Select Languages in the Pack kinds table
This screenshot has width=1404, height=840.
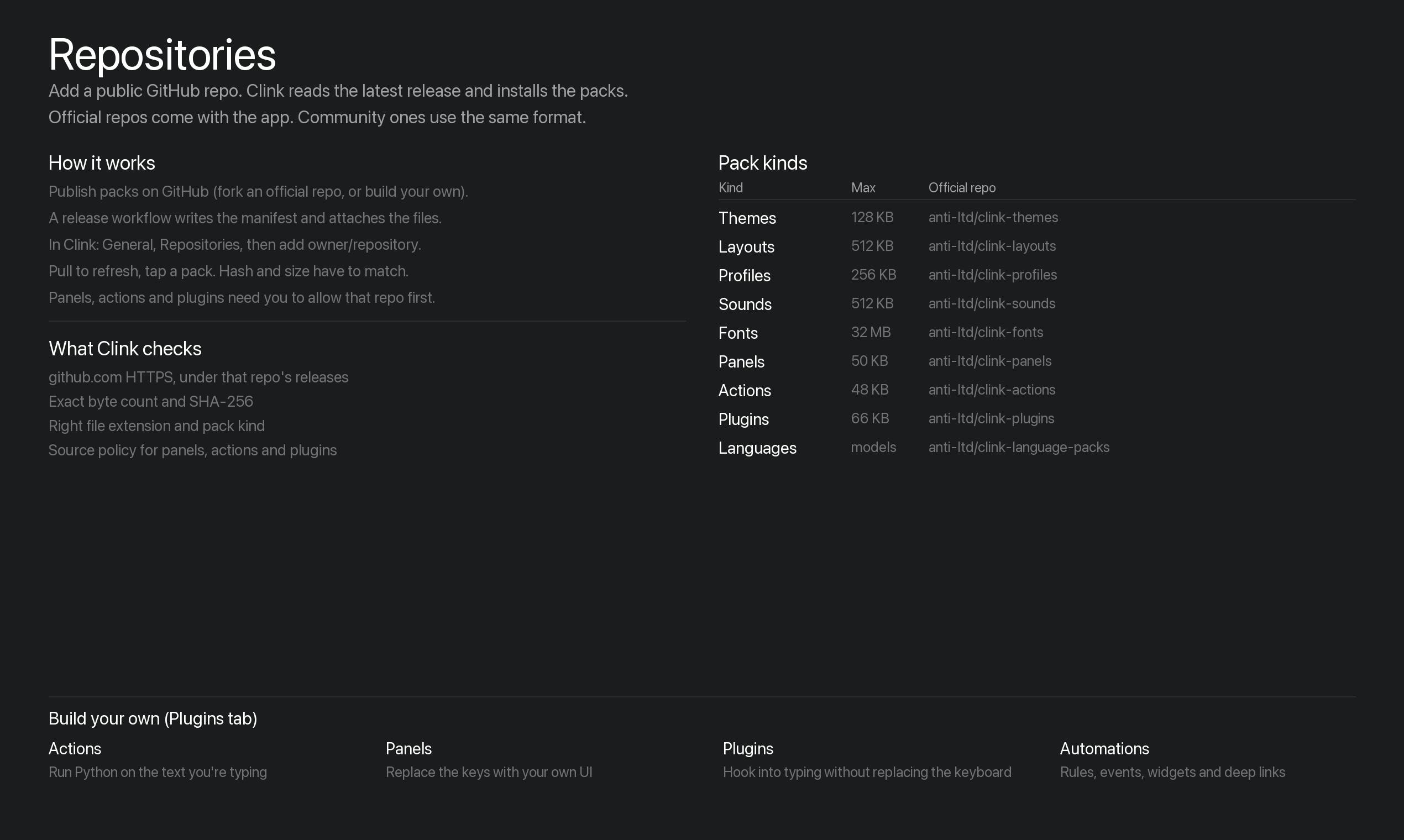(x=757, y=448)
